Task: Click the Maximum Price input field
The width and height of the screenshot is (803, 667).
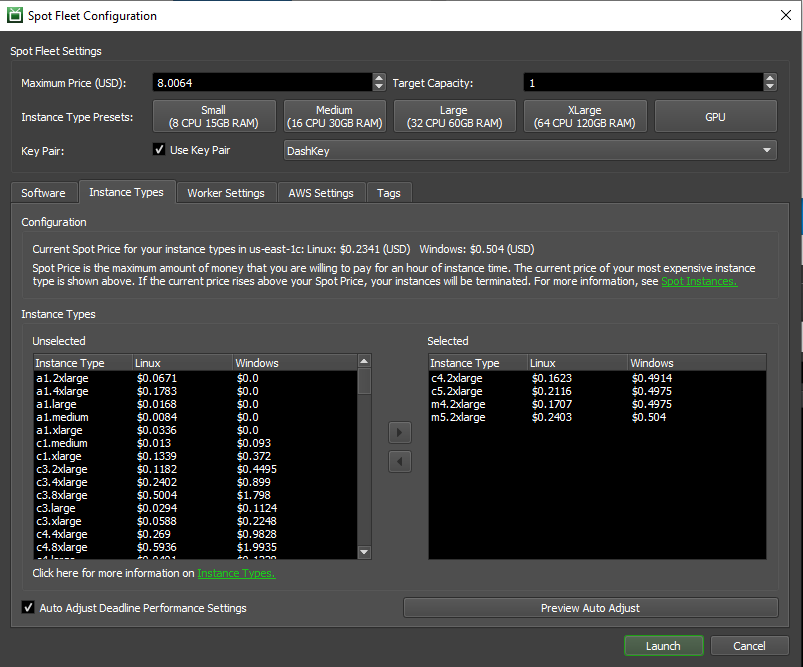Action: click(260, 83)
